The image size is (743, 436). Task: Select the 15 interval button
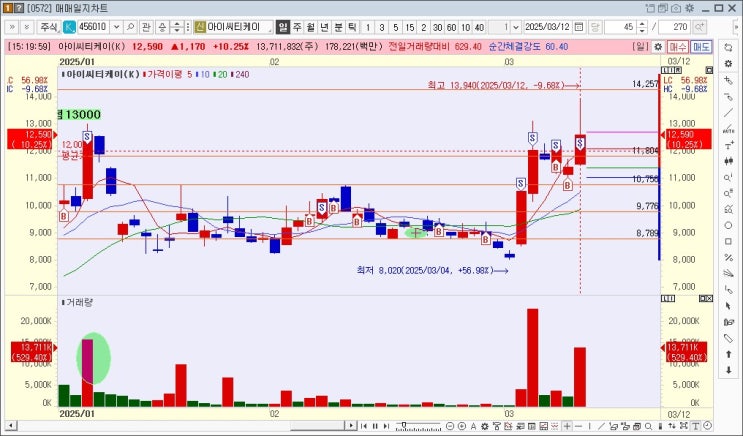pos(409,27)
